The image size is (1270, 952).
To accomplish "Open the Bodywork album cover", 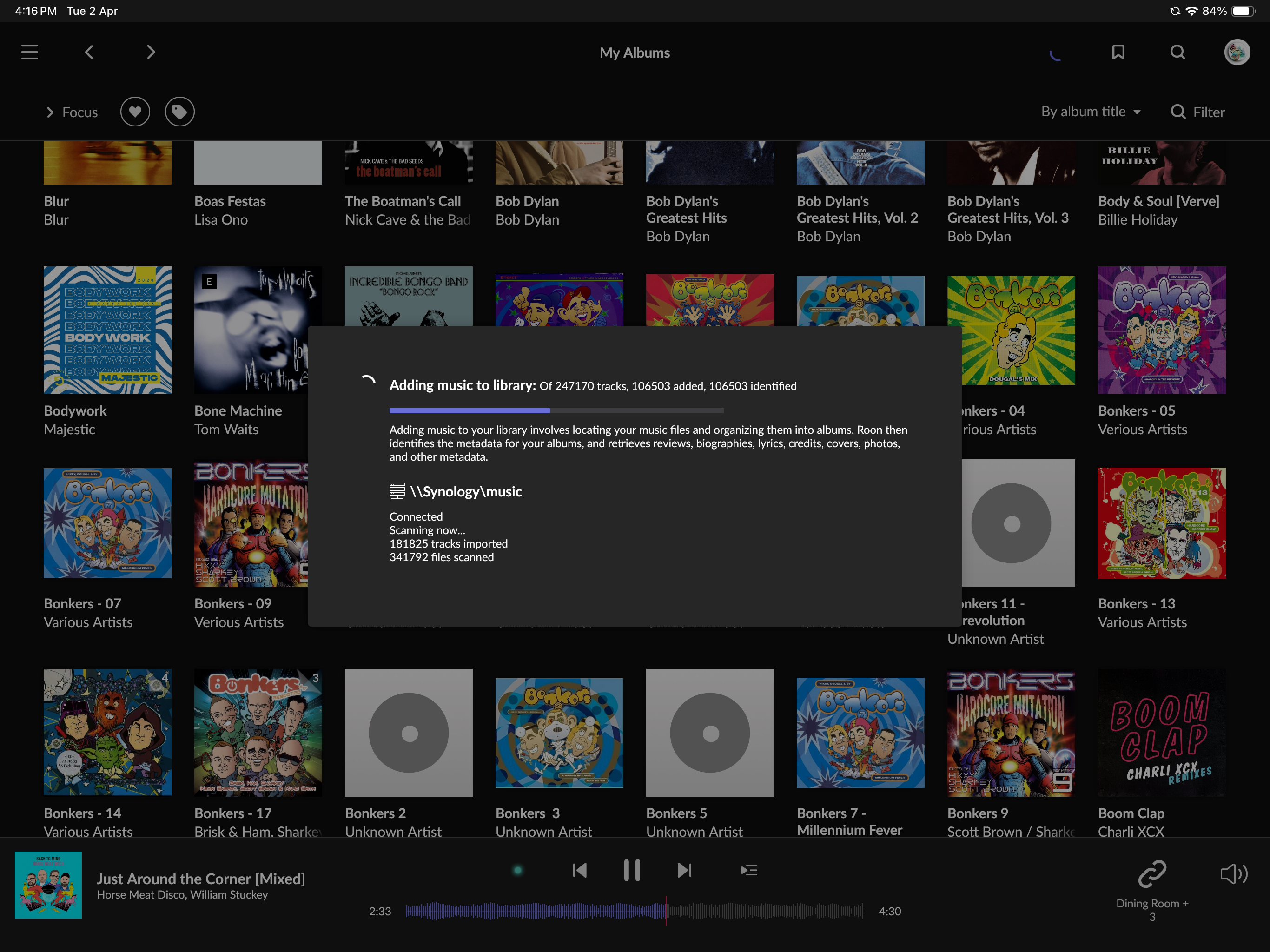I will point(107,330).
